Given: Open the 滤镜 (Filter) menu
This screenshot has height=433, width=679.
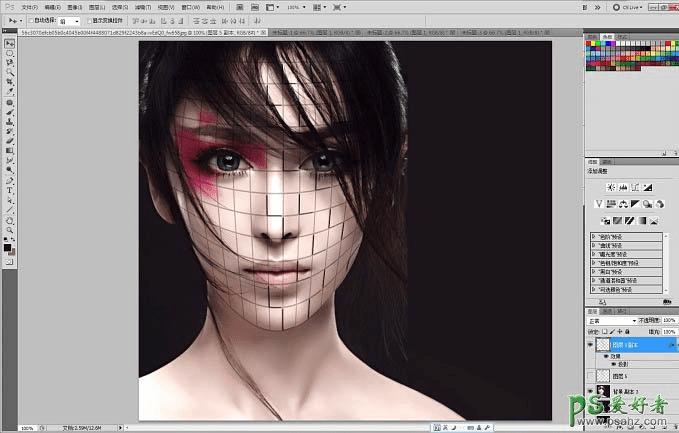Looking at the screenshot, I should [x=144, y=6].
